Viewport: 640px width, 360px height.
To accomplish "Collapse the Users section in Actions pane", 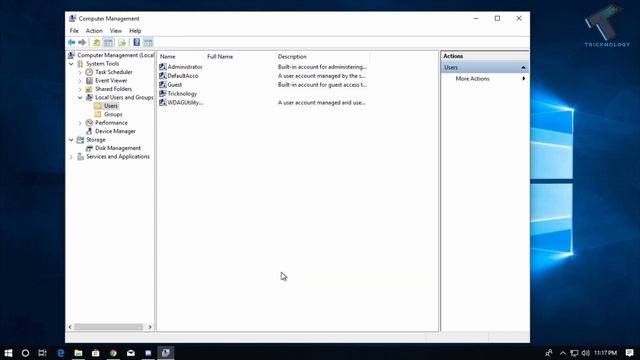I will click(x=523, y=67).
